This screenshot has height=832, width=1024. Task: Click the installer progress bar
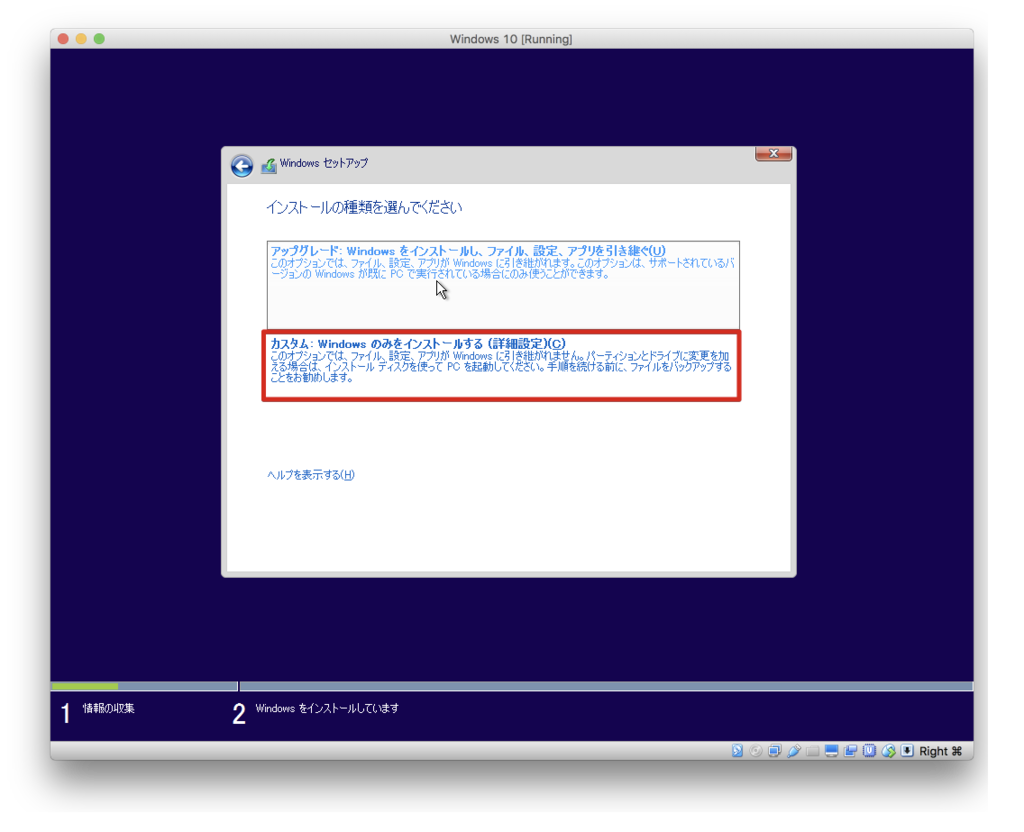[512, 686]
